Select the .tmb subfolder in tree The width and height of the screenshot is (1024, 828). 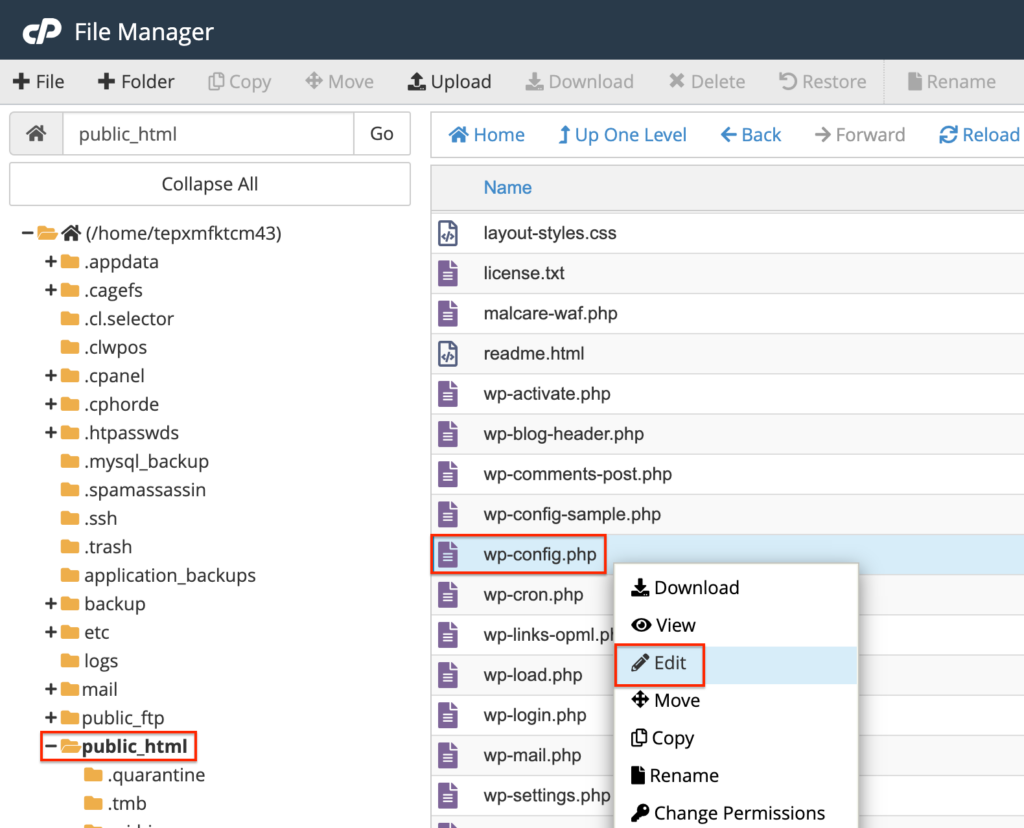(x=115, y=803)
